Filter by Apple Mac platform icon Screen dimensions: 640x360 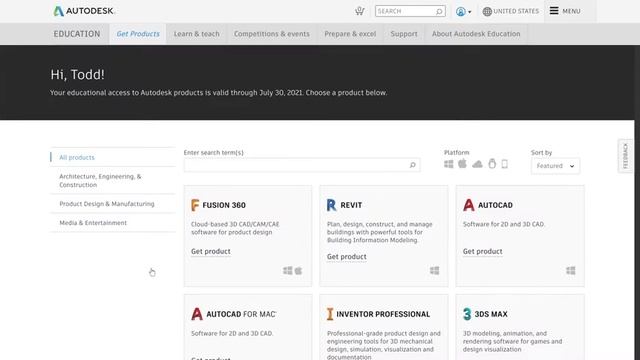tap(462, 164)
